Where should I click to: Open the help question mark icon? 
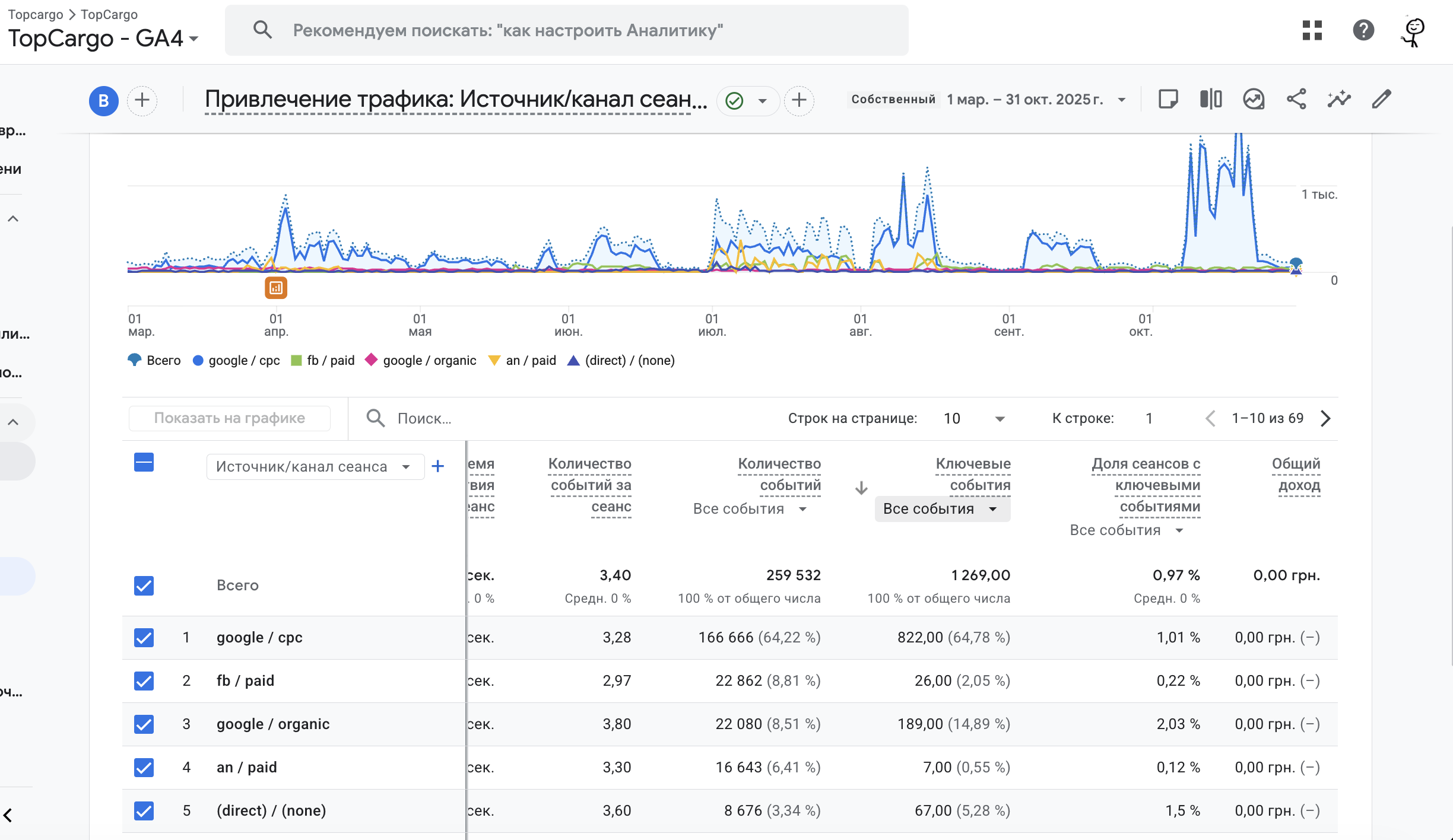tap(1363, 30)
